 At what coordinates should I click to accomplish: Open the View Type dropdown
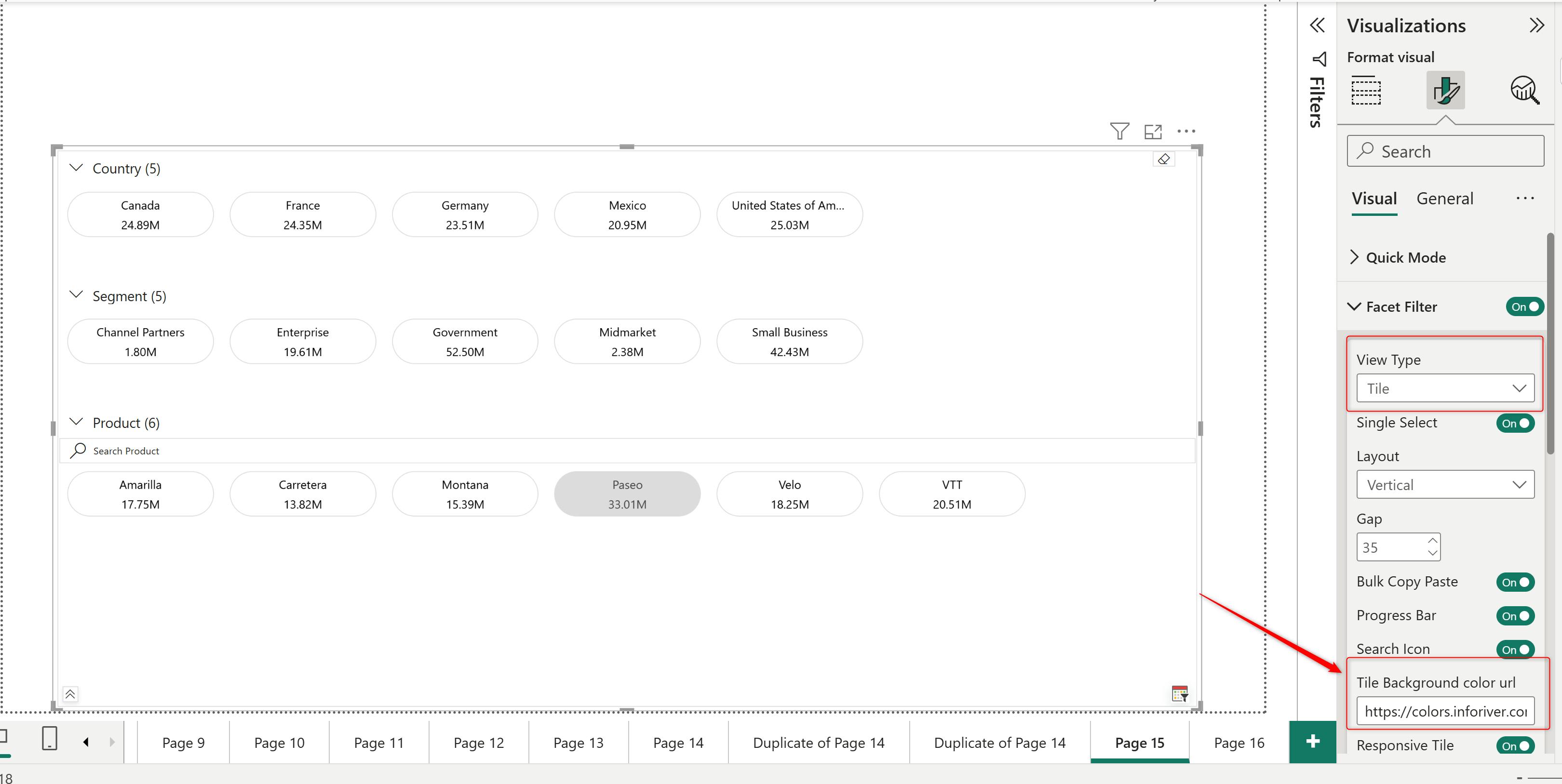point(1446,388)
